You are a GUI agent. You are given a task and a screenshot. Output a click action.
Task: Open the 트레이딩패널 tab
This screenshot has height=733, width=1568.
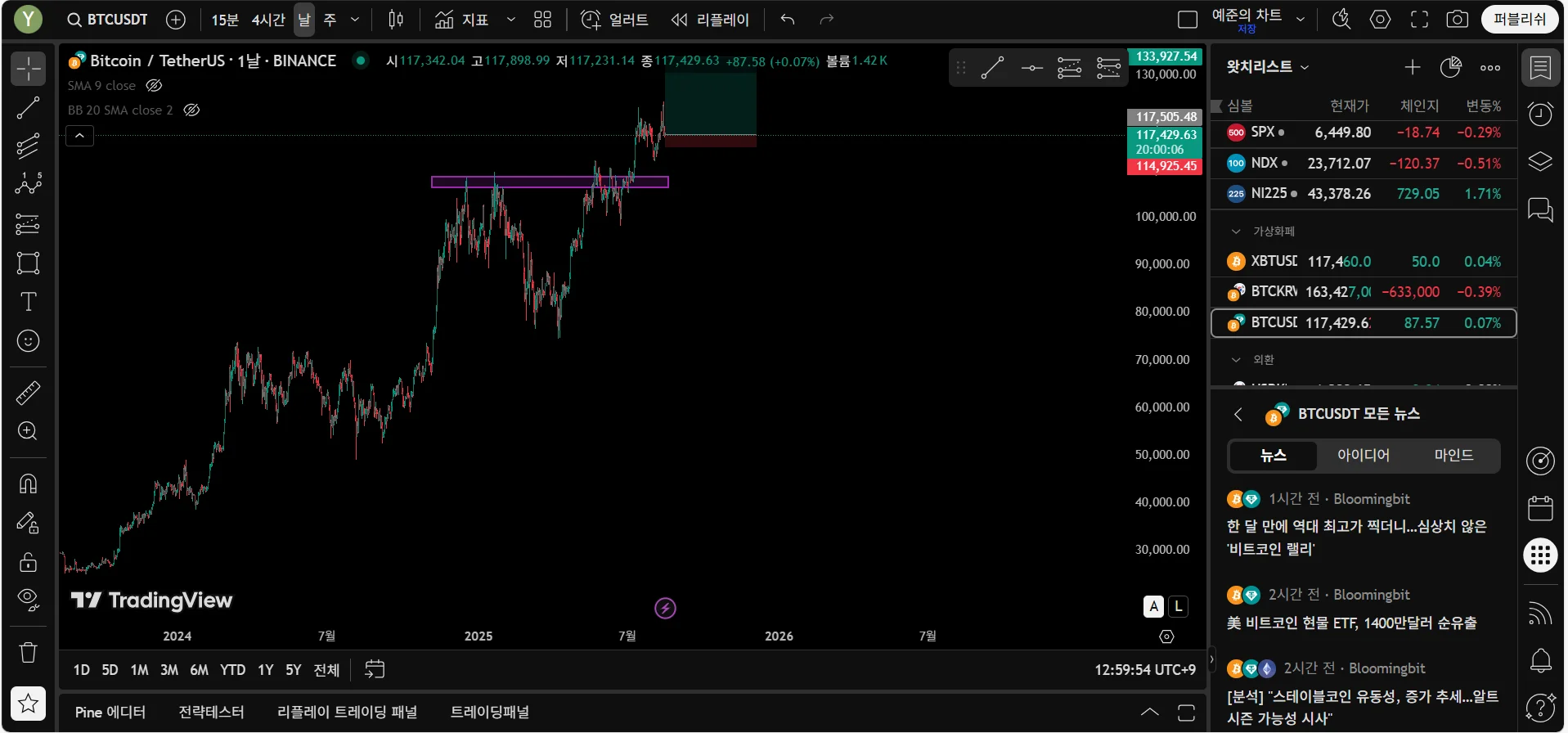(489, 713)
